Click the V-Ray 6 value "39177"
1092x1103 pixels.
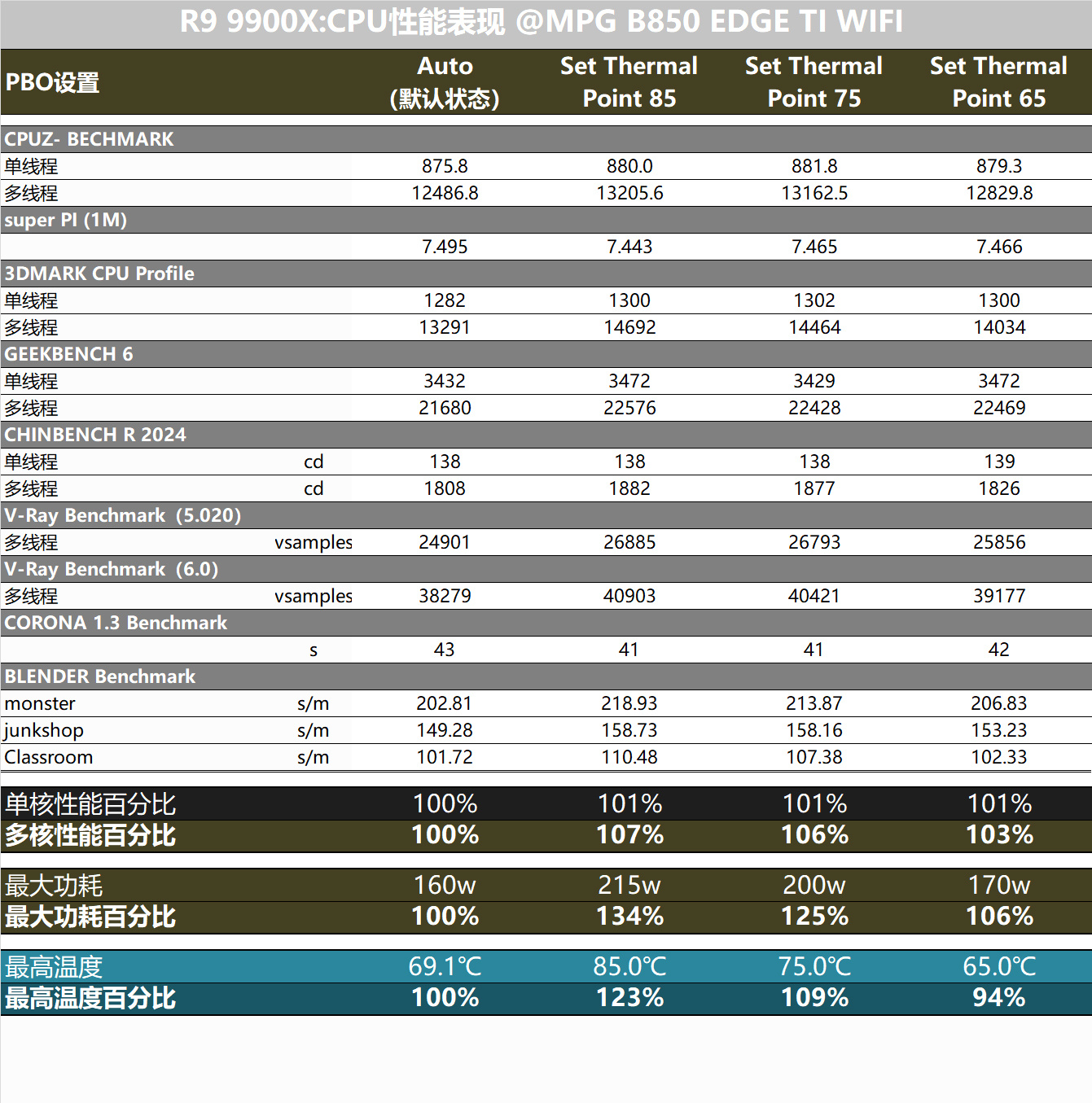(x=999, y=596)
